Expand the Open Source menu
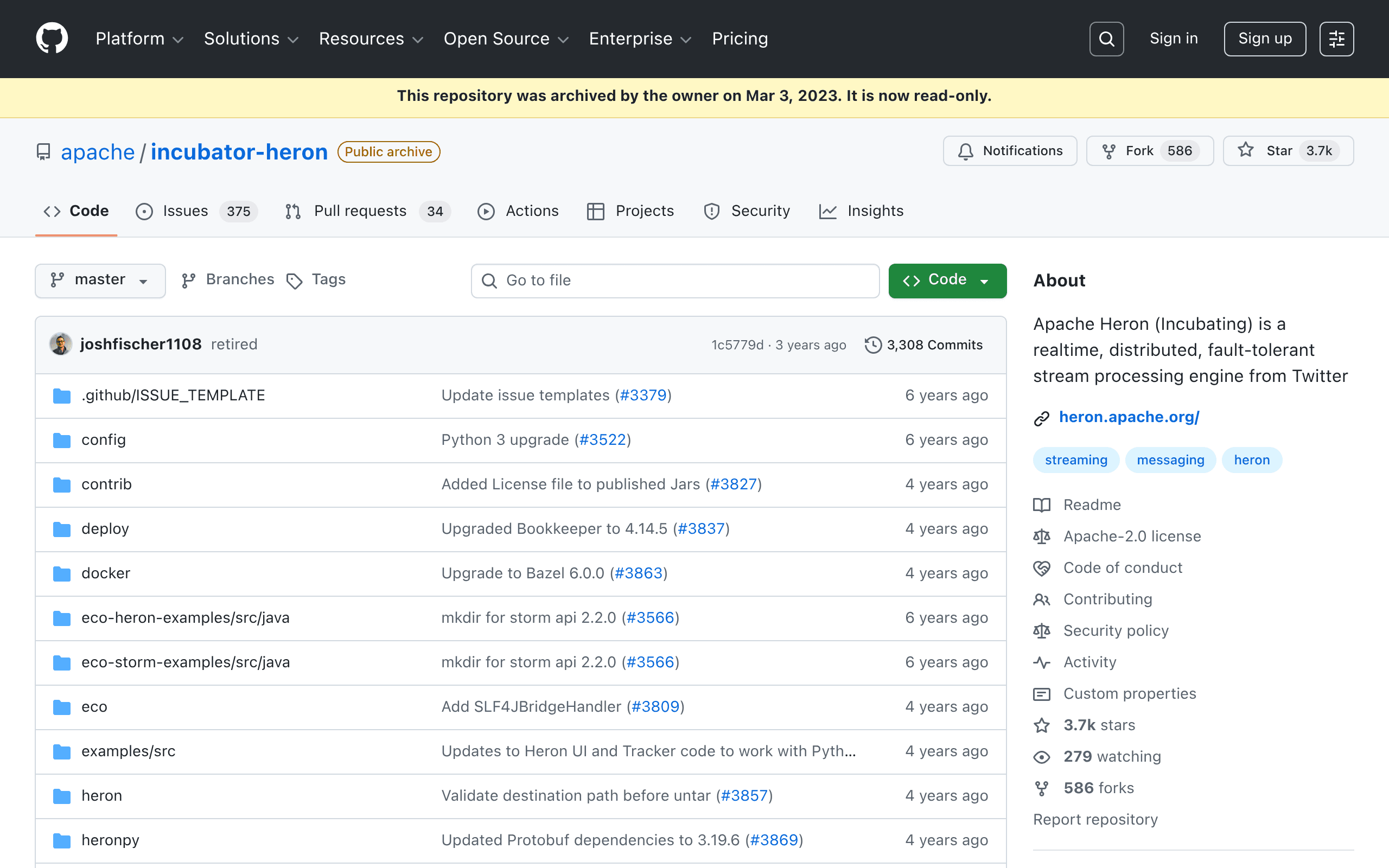 [506, 39]
